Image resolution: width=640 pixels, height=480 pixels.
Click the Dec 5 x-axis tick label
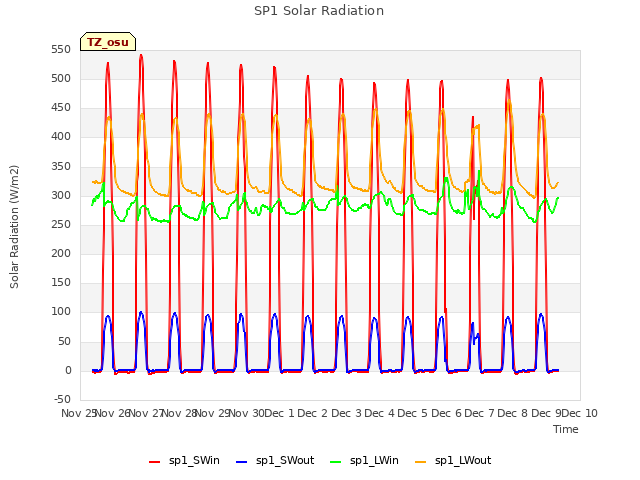click(413, 413)
